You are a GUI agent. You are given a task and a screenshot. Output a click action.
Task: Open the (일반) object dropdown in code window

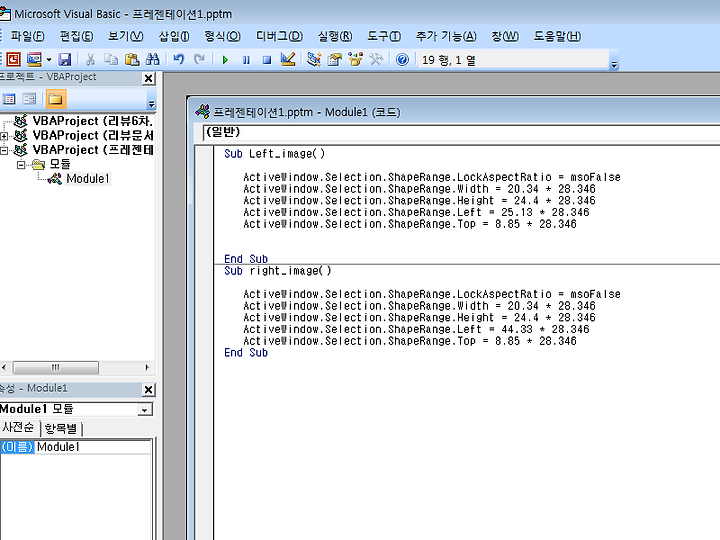click(x=461, y=132)
